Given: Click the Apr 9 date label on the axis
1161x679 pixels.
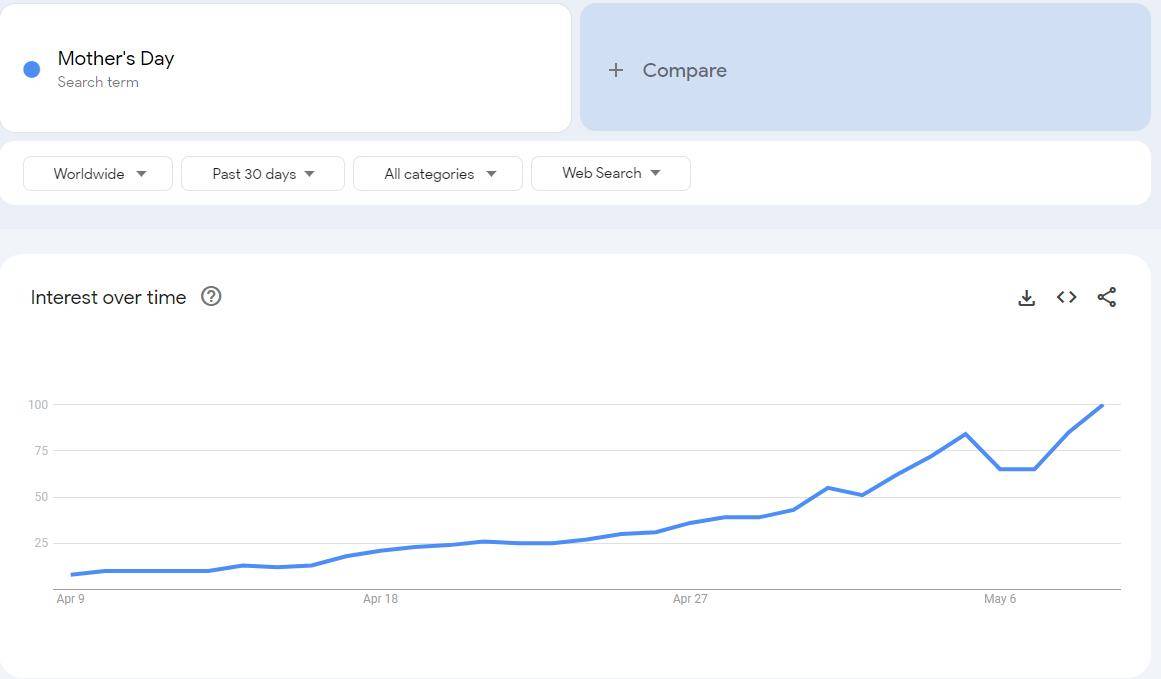Looking at the screenshot, I should click(x=70, y=598).
